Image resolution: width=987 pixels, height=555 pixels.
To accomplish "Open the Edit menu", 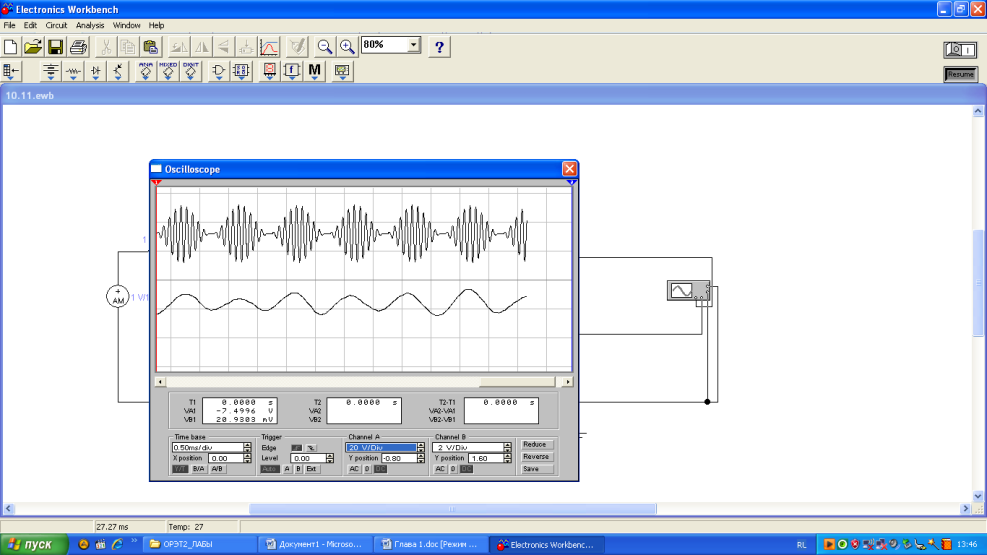I will (30, 26).
